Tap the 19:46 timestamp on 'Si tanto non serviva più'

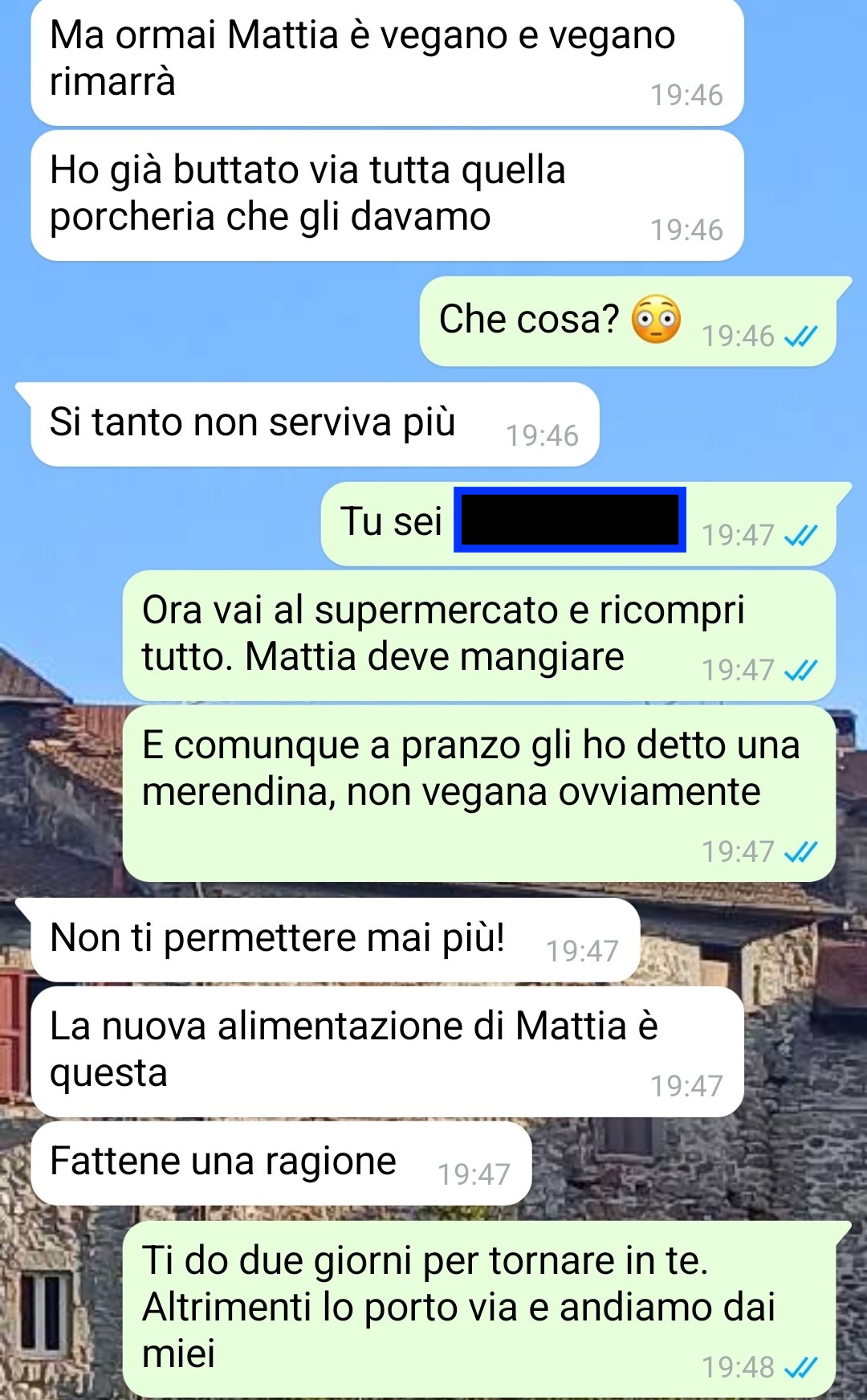coord(542,435)
